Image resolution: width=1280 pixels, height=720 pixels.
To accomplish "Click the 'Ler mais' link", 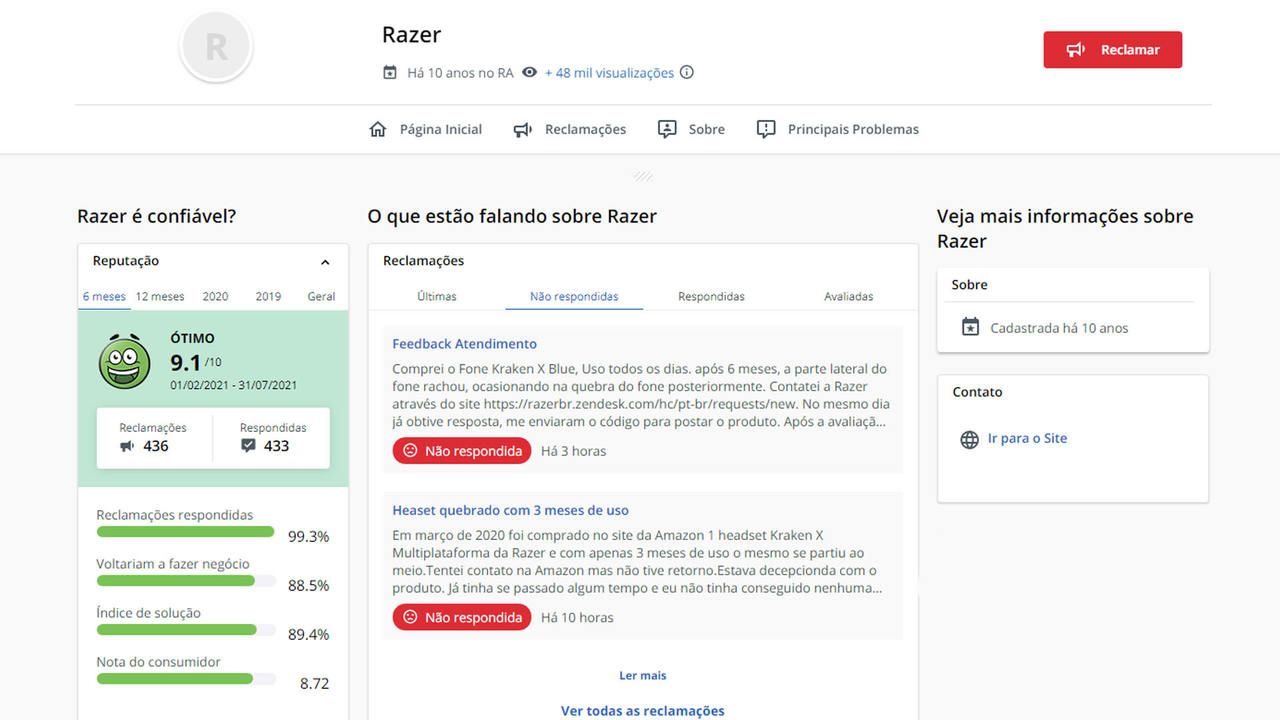I will 642,676.
